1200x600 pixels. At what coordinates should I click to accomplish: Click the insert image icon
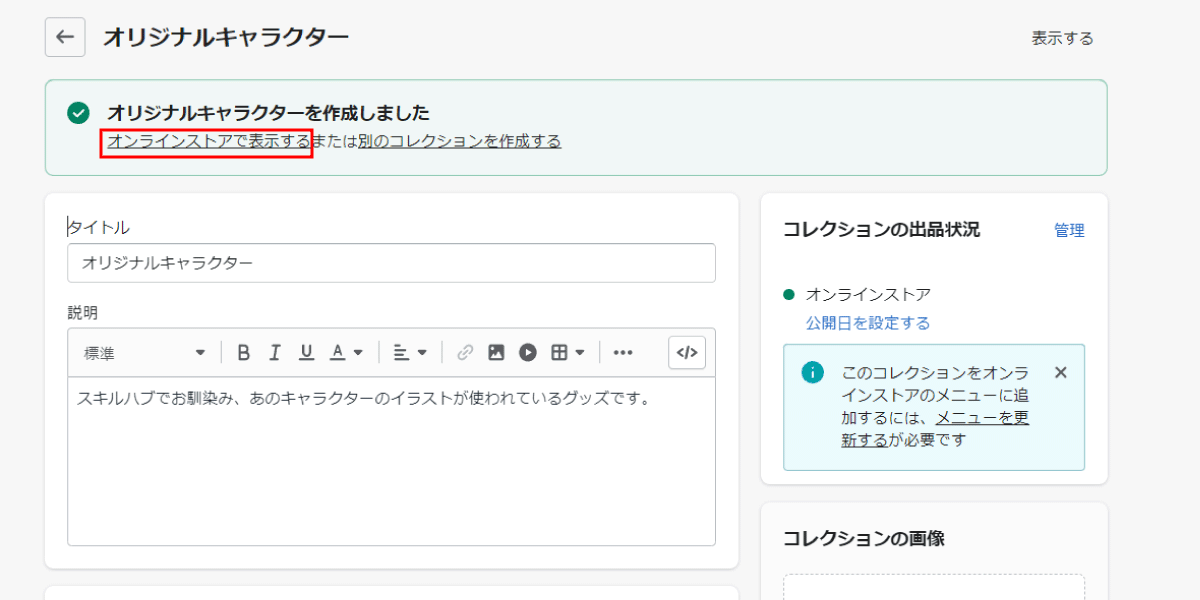click(496, 352)
